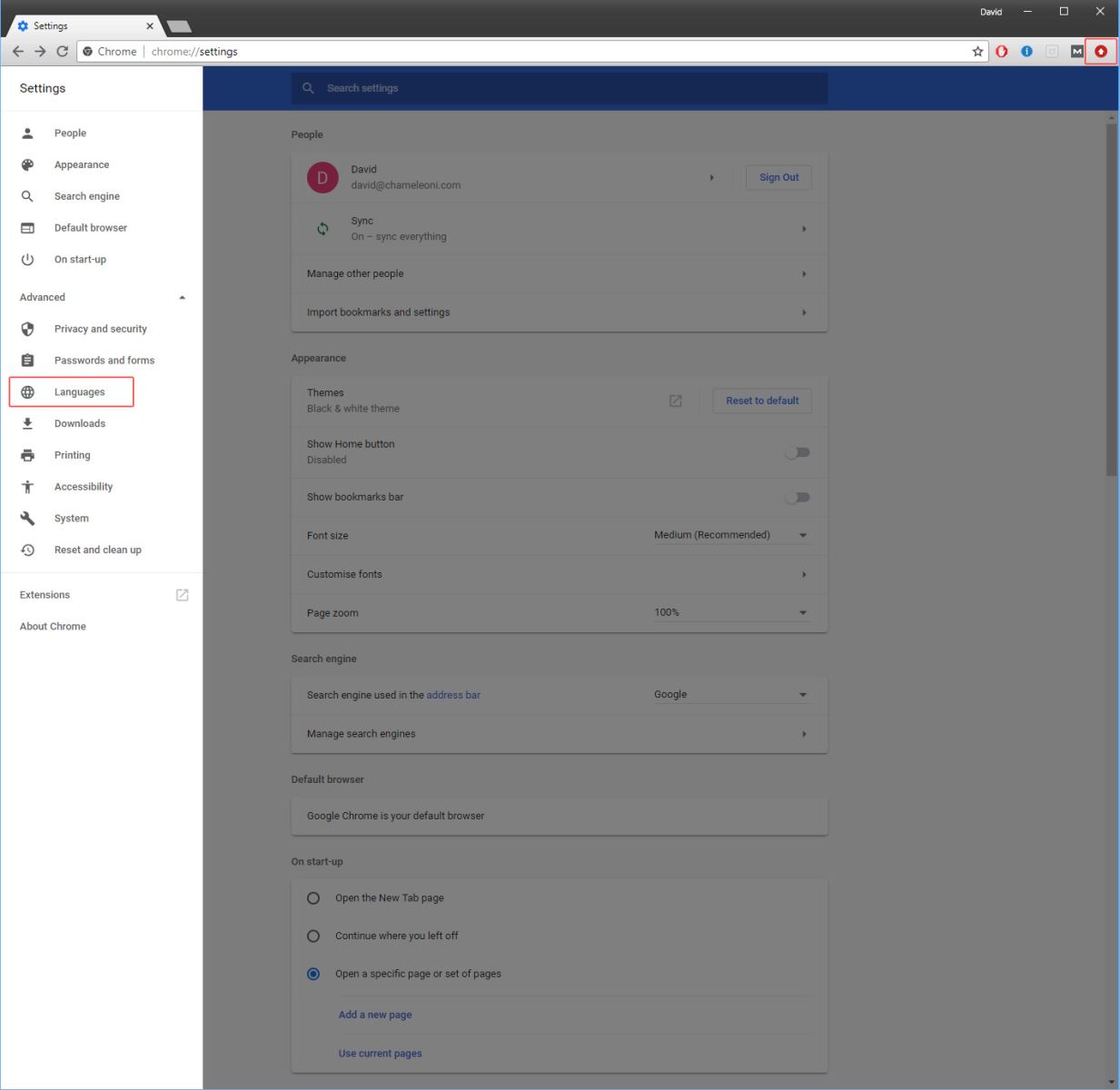Toggle the Show bookmarks bar switch
Image resolution: width=1120 pixels, height=1090 pixels.
pos(798,497)
